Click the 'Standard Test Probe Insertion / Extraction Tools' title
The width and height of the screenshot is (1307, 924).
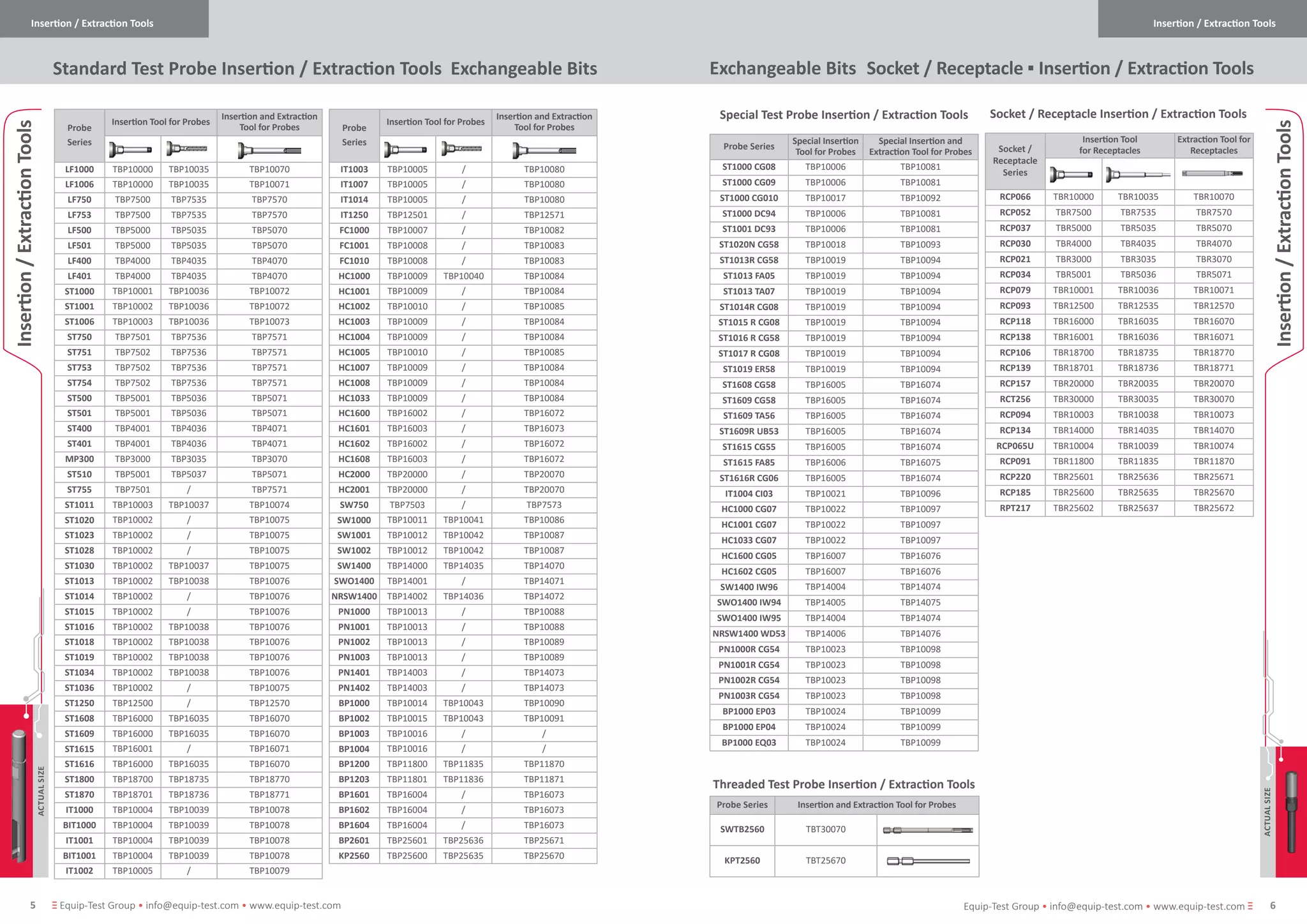[247, 68]
